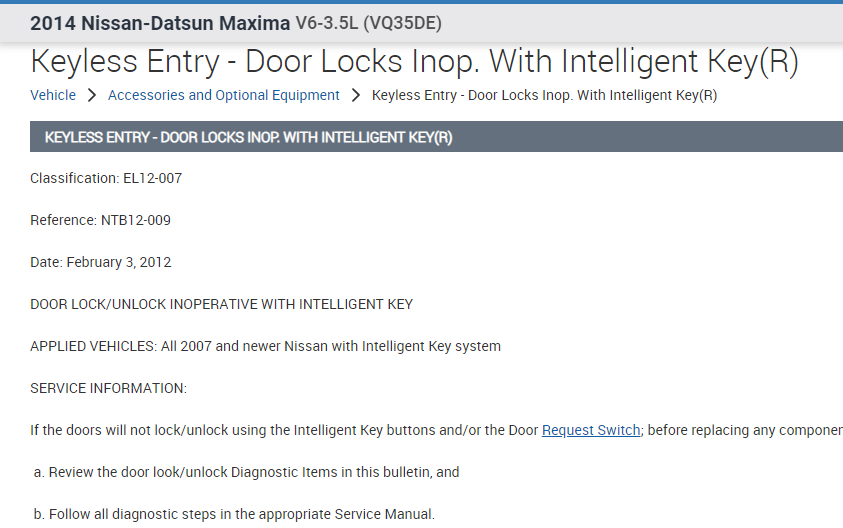Click the Request Switch hyperlink
Image resolution: width=843 pixels, height=528 pixels.
pos(590,430)
